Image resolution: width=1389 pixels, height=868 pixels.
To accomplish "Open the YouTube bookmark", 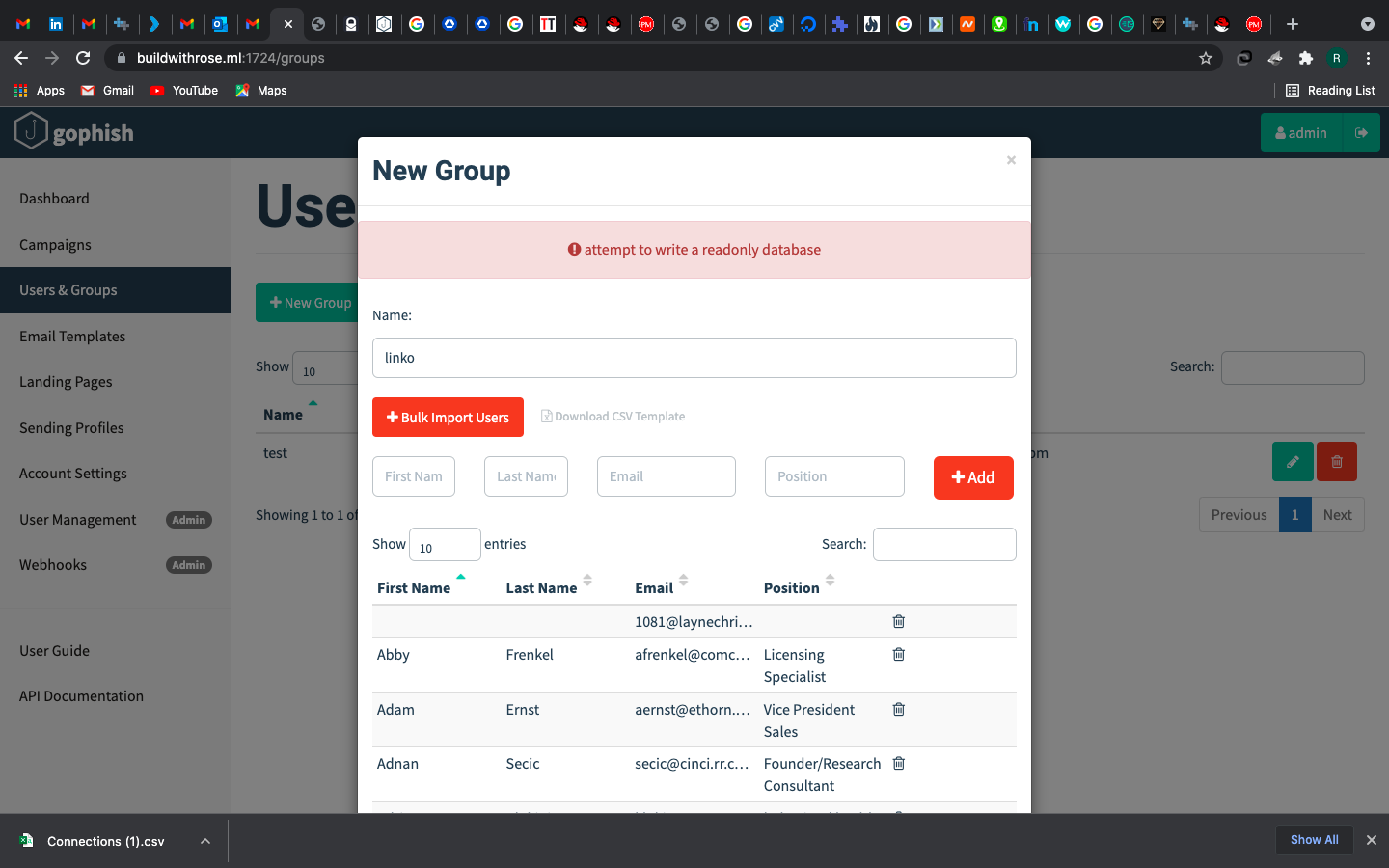I will click(184, 91).
